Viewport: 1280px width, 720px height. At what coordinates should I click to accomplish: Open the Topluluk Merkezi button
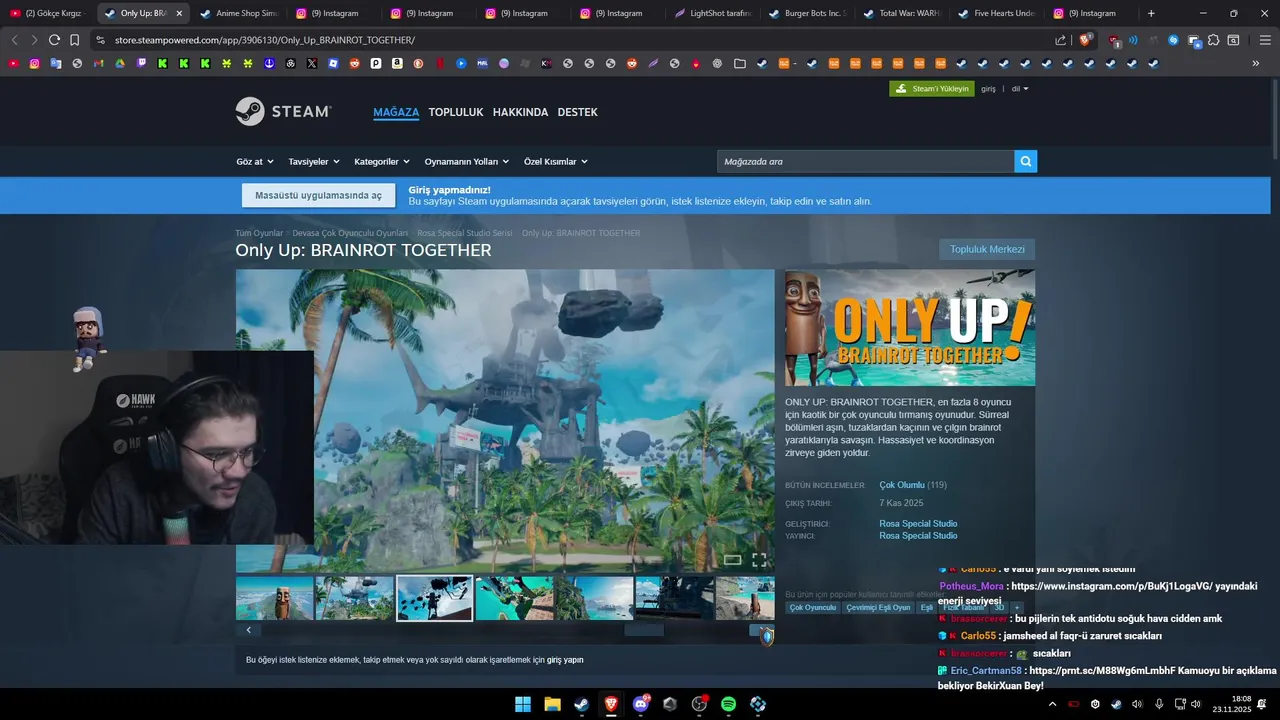click(x=987, y=249)
